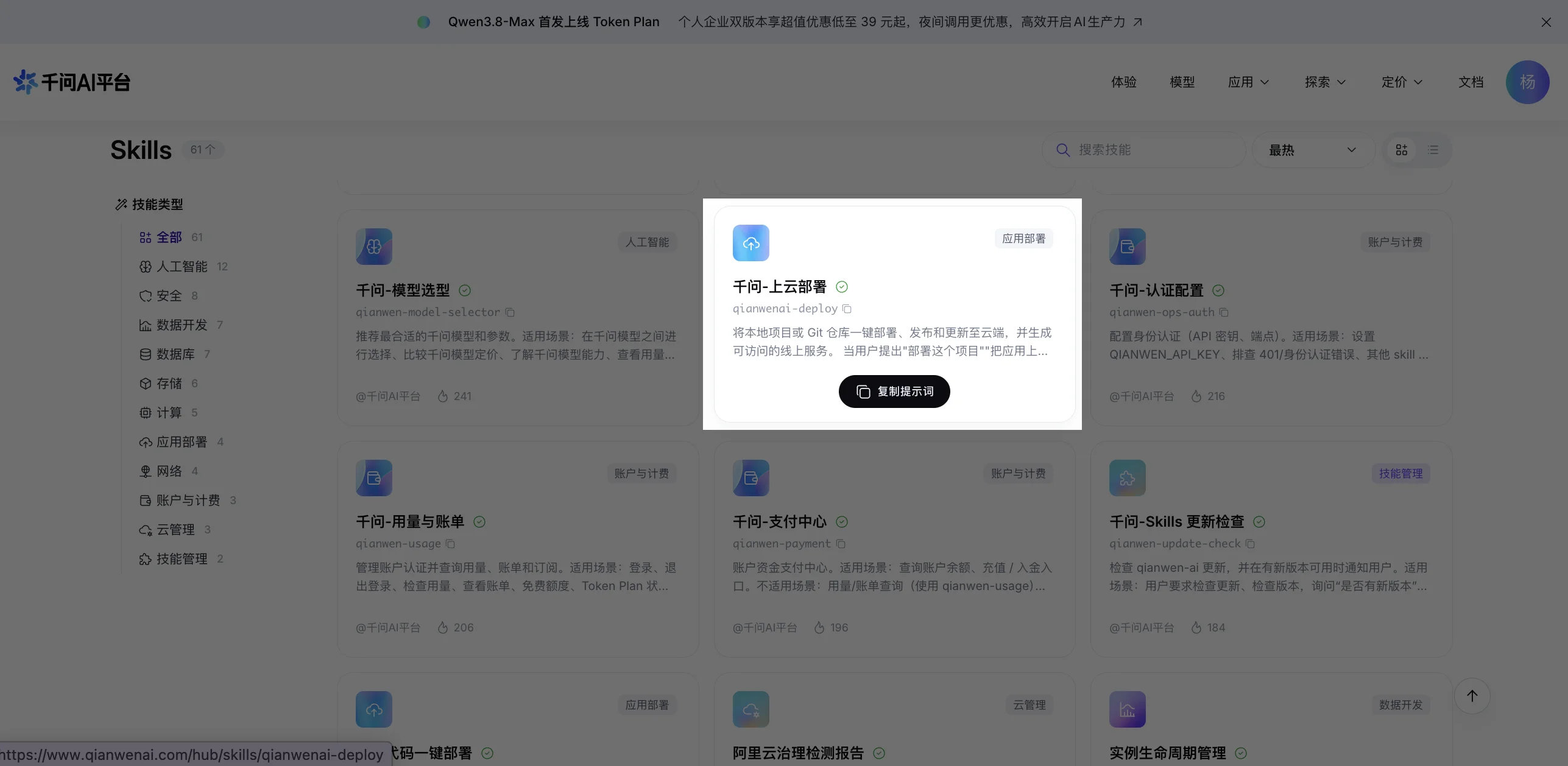The height and width of the screenshot is (766, 1568).
Task: Select the 全部 skill category
Action: coord(171,237)
